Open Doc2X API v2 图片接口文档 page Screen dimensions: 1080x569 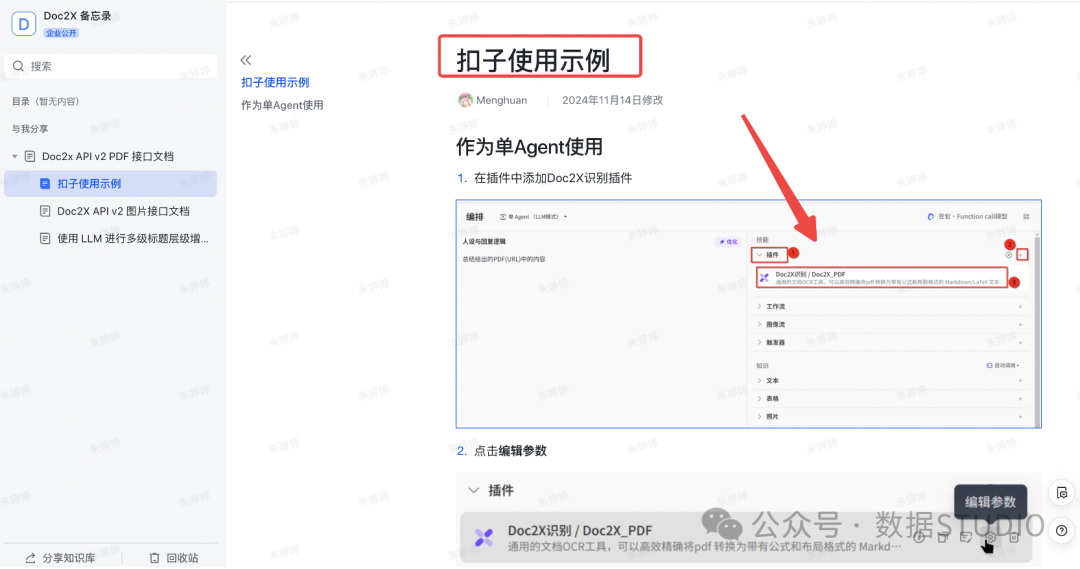pos(123,211)
